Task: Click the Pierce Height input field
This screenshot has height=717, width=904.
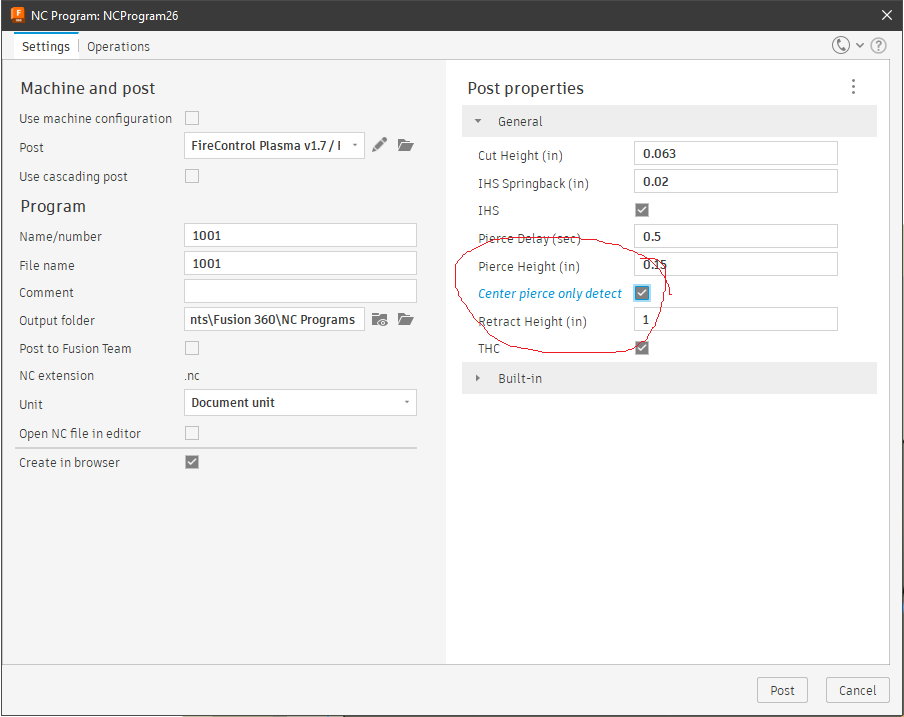Action: 736,265
